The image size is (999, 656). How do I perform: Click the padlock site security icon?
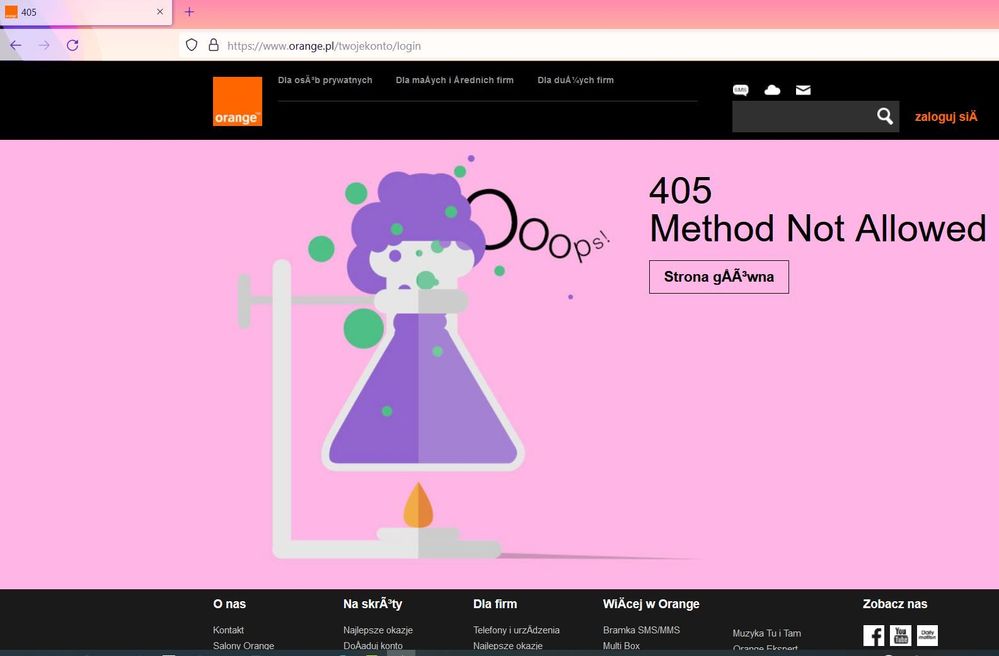tap(213, 45)
